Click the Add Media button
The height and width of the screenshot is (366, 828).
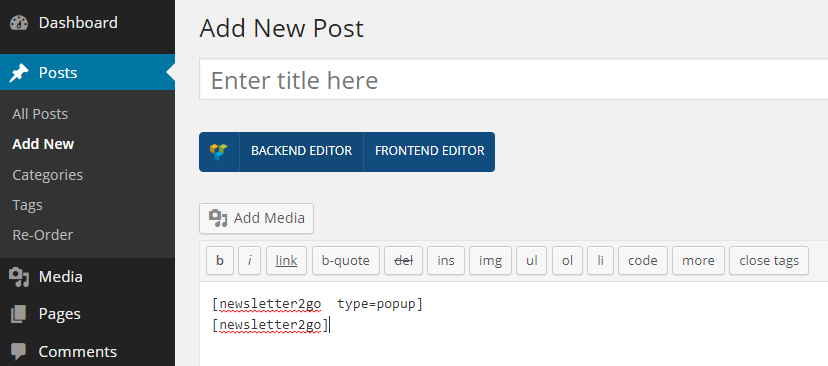click(x=256, y=218)
